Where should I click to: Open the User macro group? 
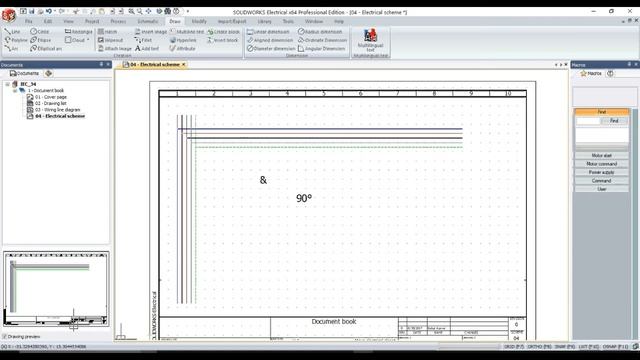(x=601, y=189)
